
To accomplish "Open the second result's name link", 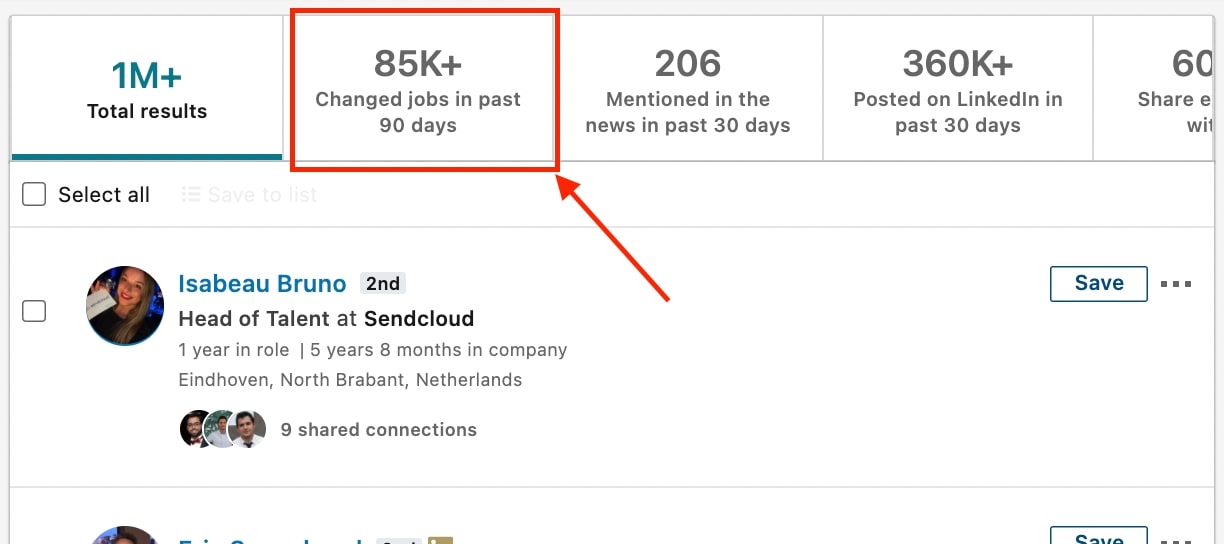I will tap(270, 541).
